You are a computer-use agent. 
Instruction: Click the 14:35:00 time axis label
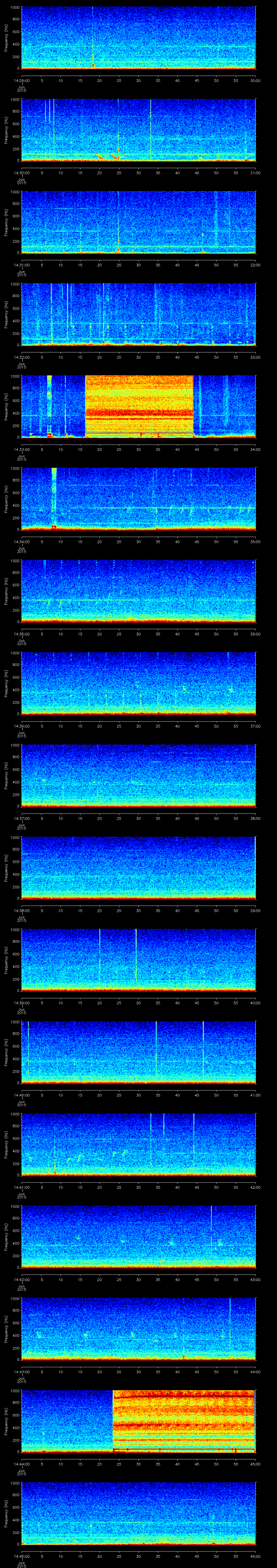point(21,634)
